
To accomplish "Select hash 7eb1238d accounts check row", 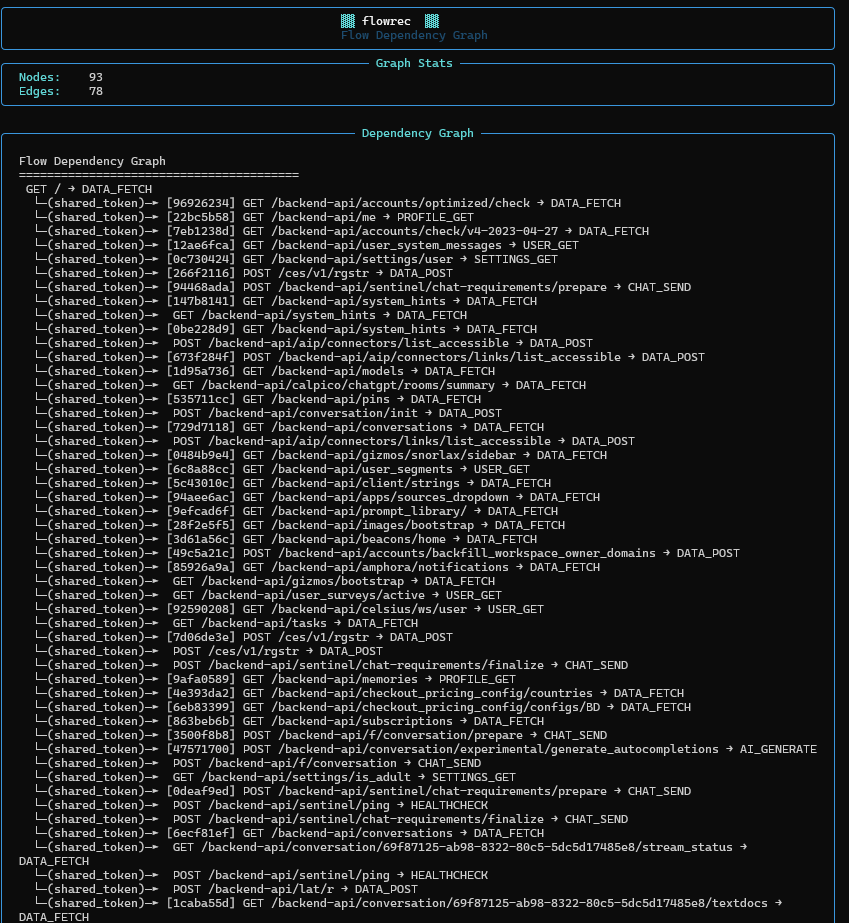I will click(343, 231).
